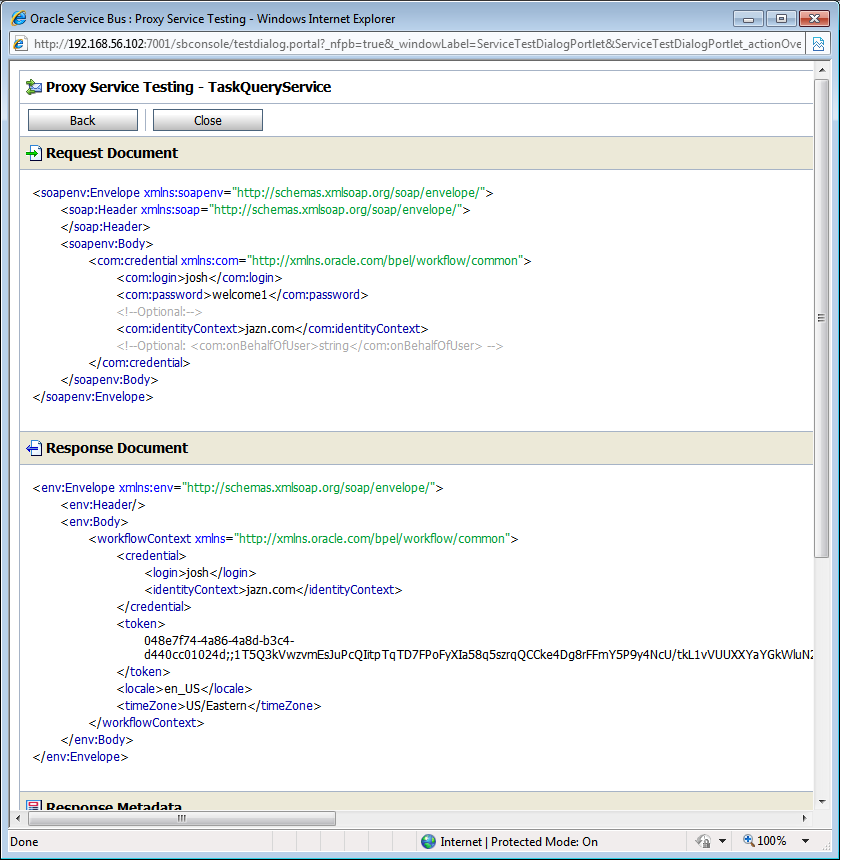Click the Response Document heading
This screenshot has height=860, width=864.
click(117, 448)
